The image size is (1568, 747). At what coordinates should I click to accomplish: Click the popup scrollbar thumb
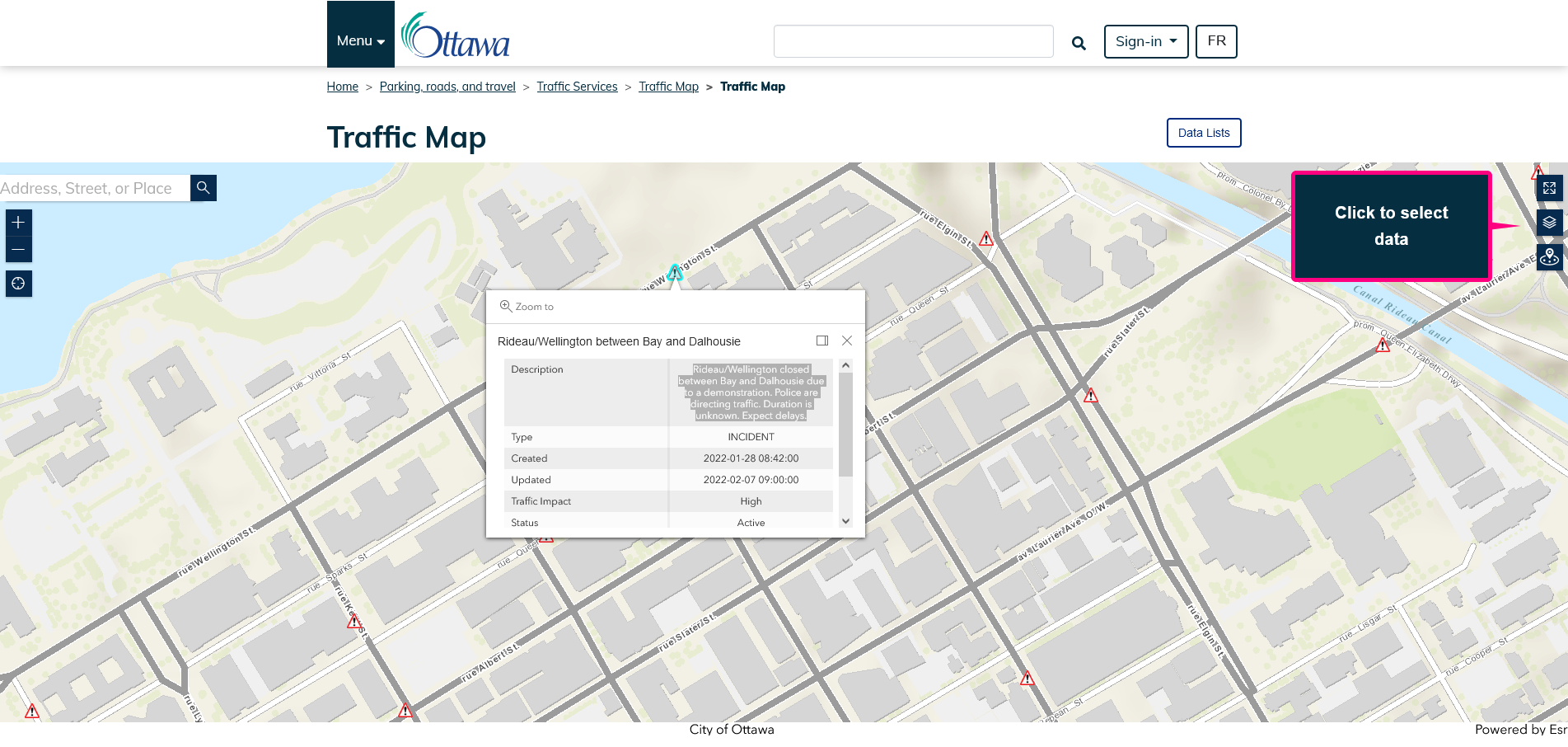point(845,424)
